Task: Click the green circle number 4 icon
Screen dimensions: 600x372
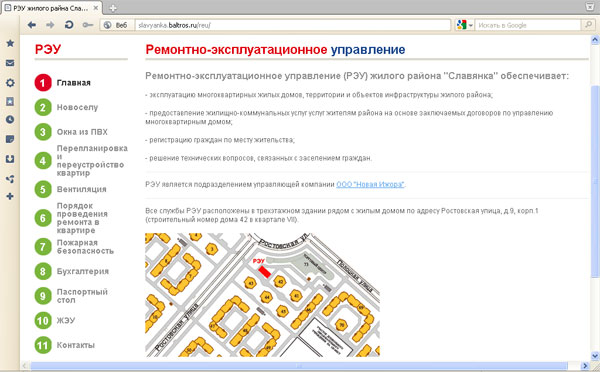Action: 43,161
